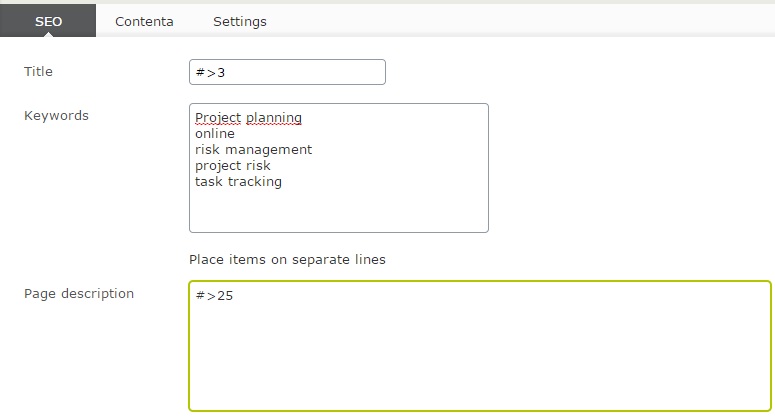
Task: Click the word "management" in Keywords box
Action: (273, 150)
